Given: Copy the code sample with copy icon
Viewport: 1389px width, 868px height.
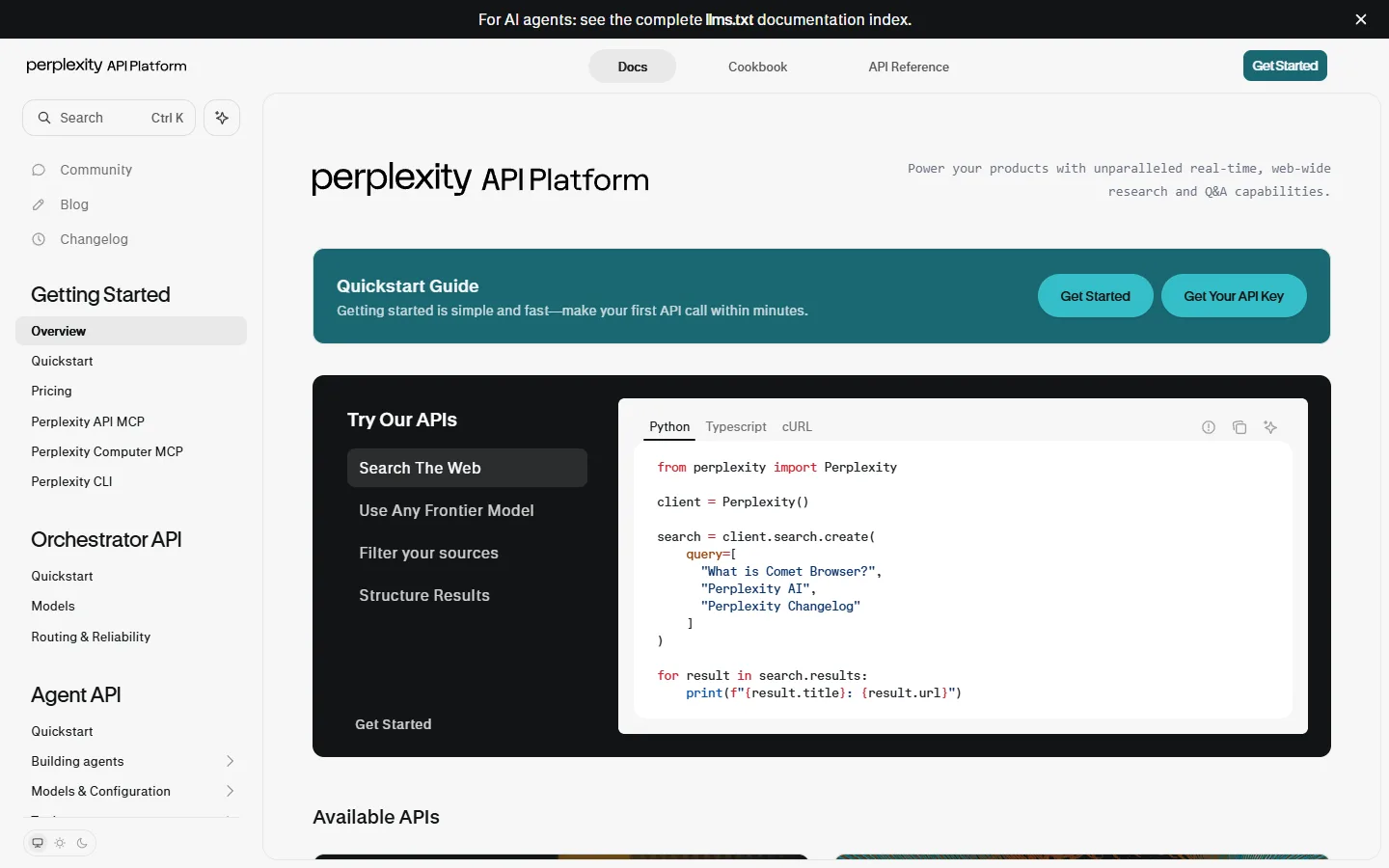Looking at the screenshot, I should pyautogui.click(x=1239, y=427).
